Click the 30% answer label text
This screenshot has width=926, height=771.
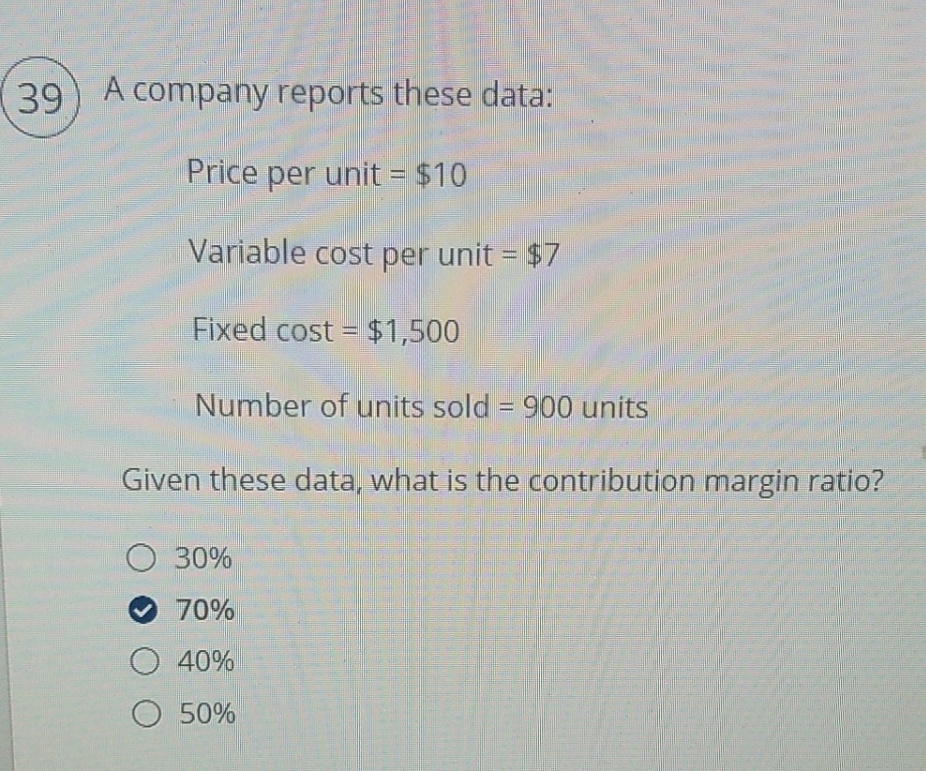pos(203,560)
